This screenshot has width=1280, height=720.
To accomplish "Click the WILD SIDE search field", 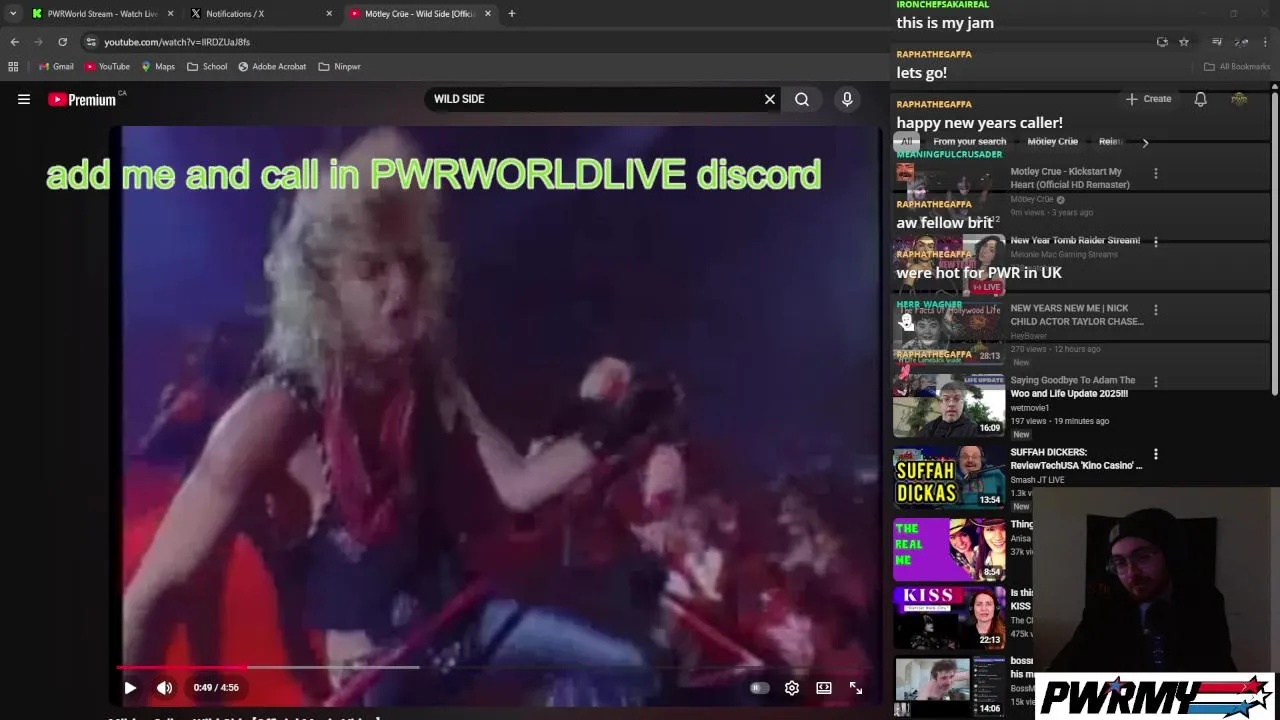I will click(595, 99).
